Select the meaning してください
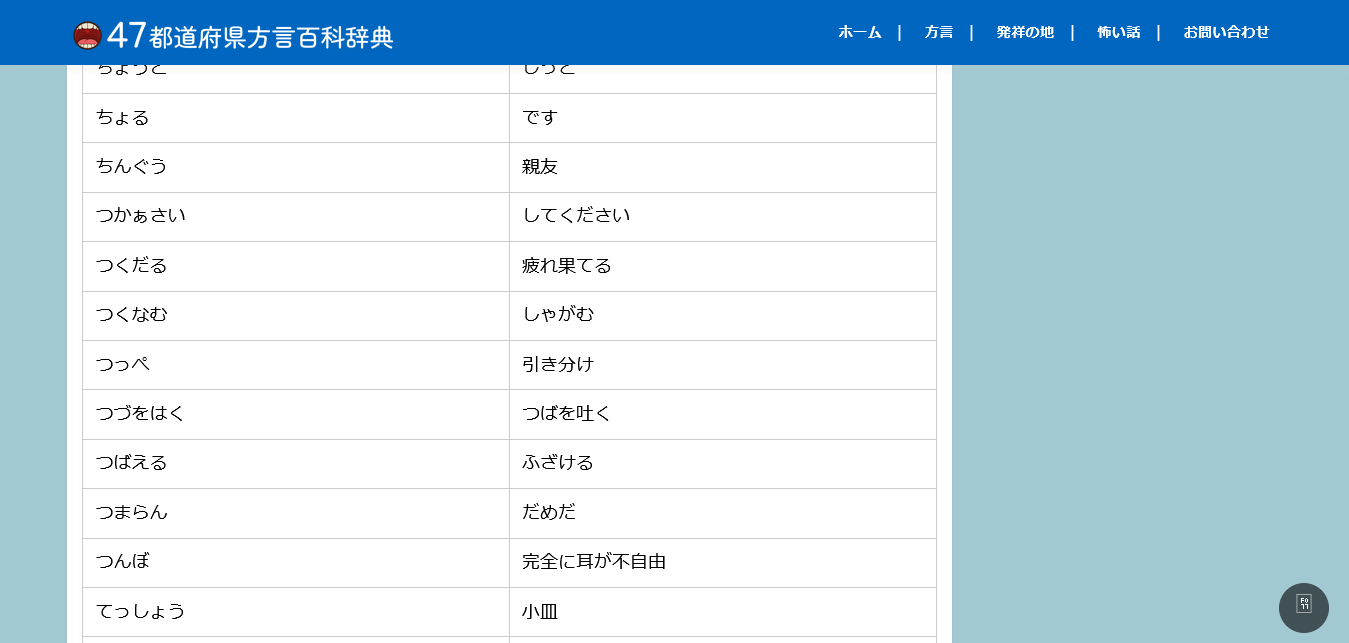This screenshot has height=643, width=1349. tap(576, 216)
